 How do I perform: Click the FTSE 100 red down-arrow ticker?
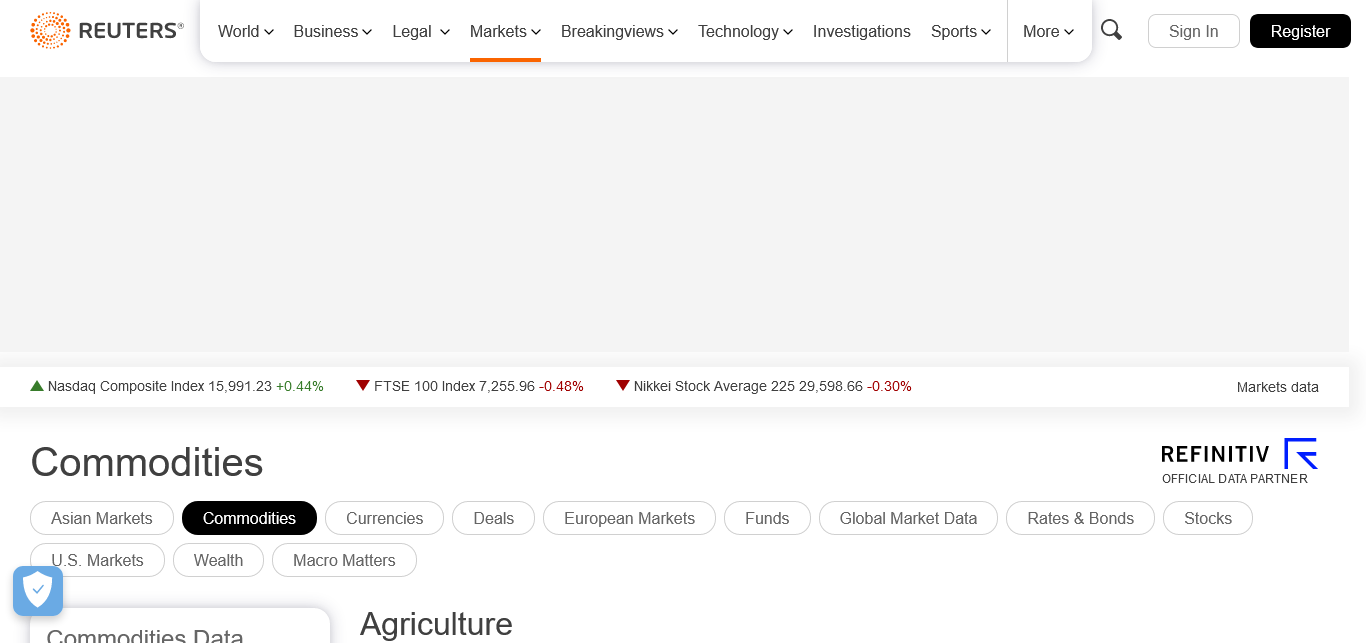pyautogui.click(x=363, y=386)
